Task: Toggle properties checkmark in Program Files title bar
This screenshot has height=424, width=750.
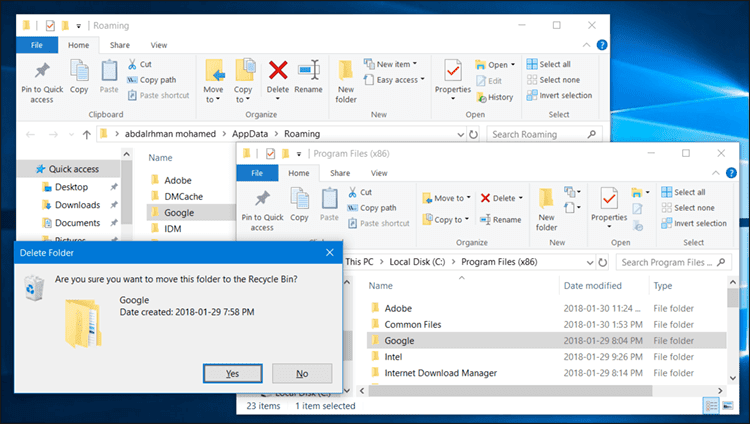Action: click(x=270, y=154)
